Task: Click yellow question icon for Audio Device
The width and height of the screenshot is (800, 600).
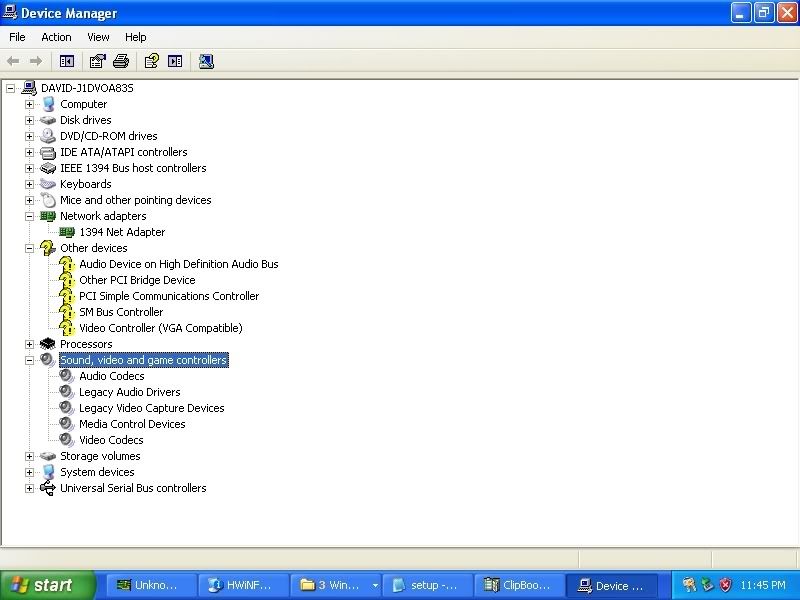Action: 67,264
